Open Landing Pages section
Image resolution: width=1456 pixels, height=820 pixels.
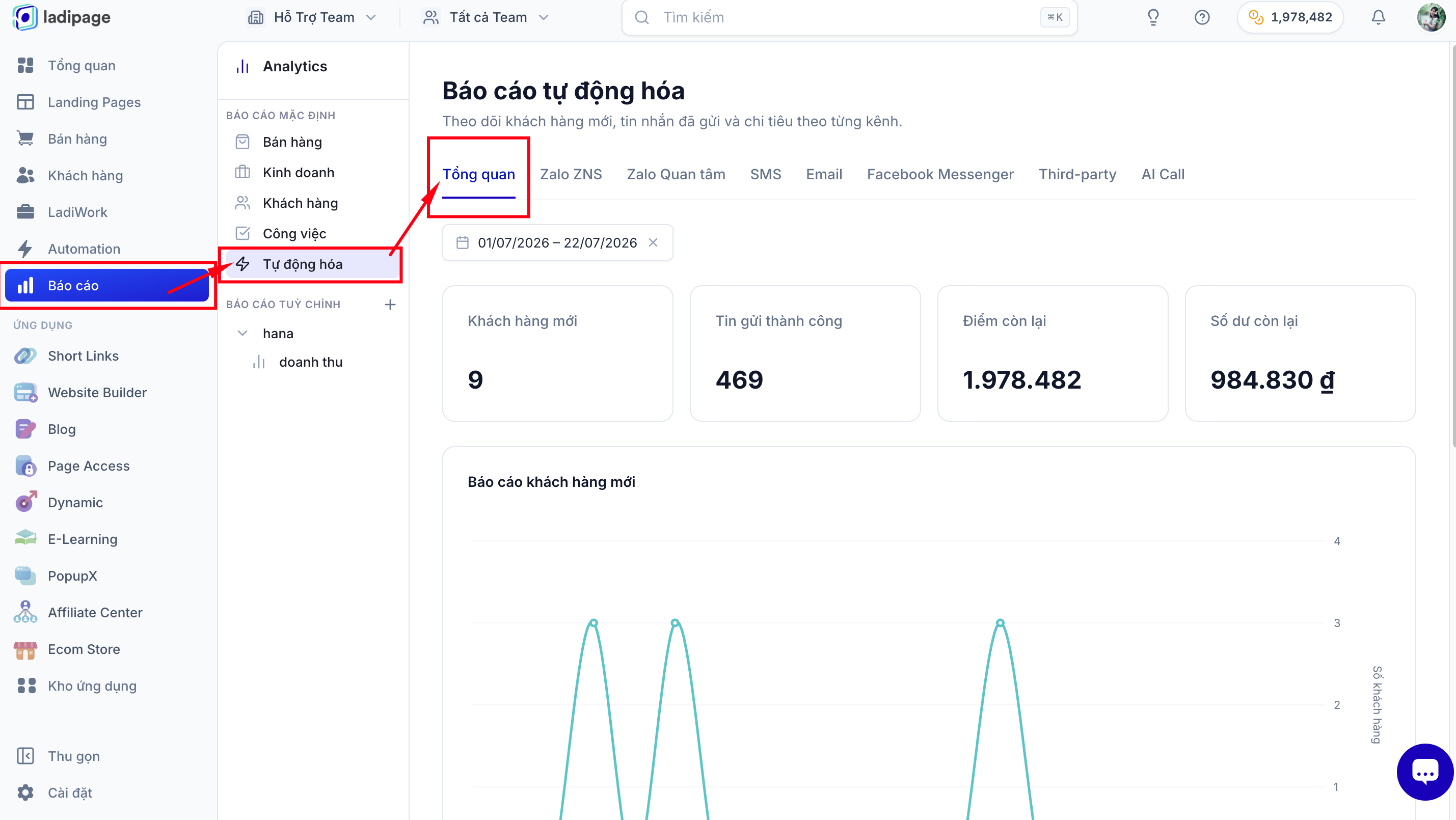(107, 102)
